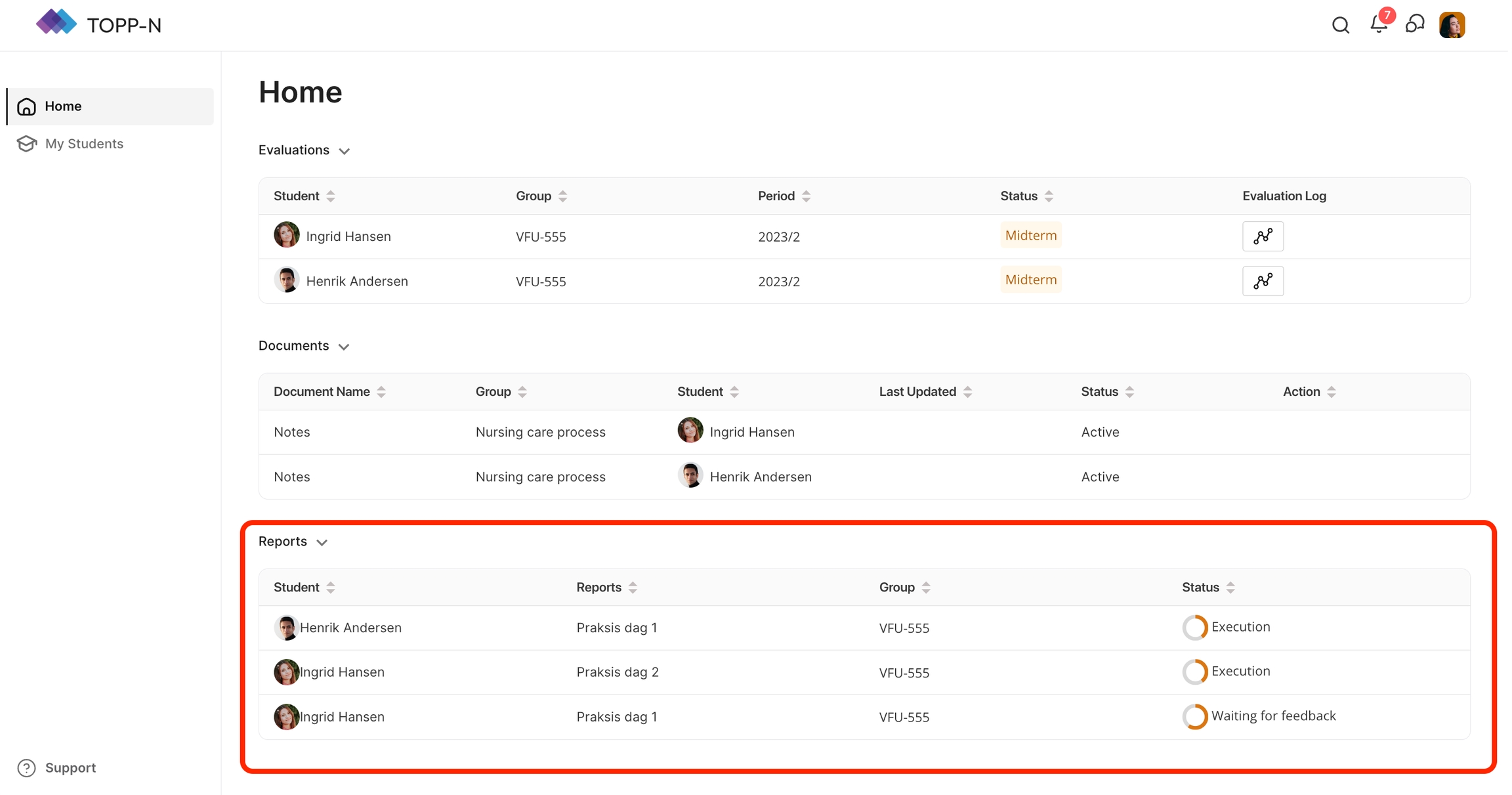Viewport: 1512px width, 795px height.
Task: Click the Waiting for feedback progress ring
Action: (x=1194, y=716)
